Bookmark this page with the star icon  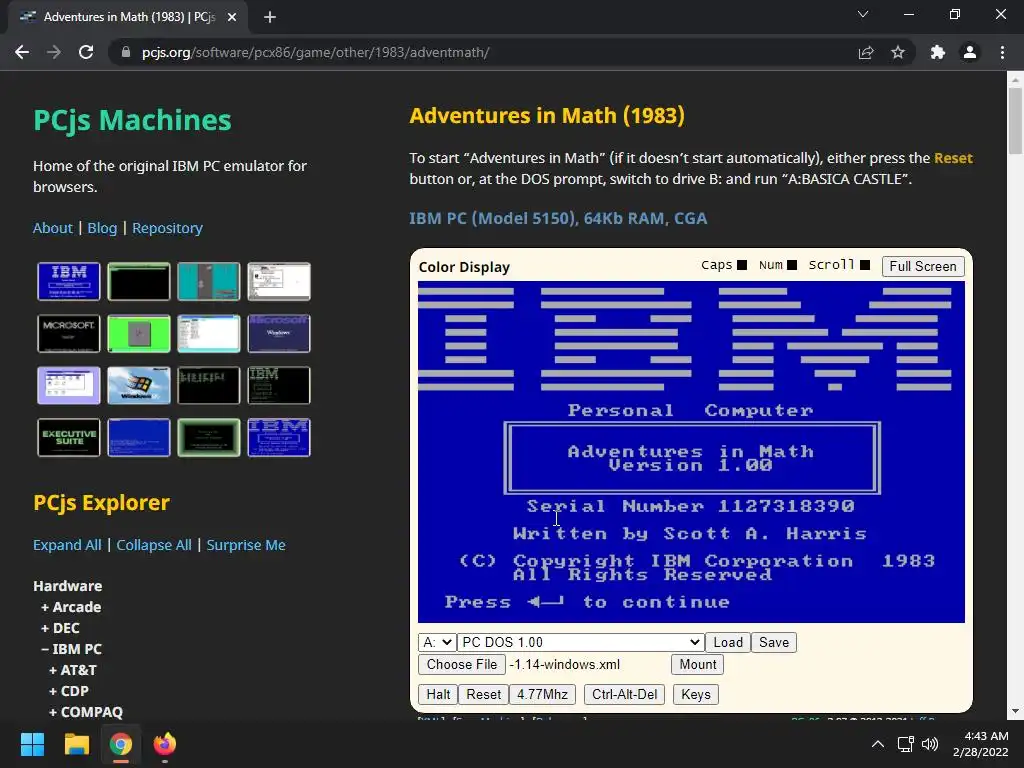pyautogui.click(x=898, y=52)
